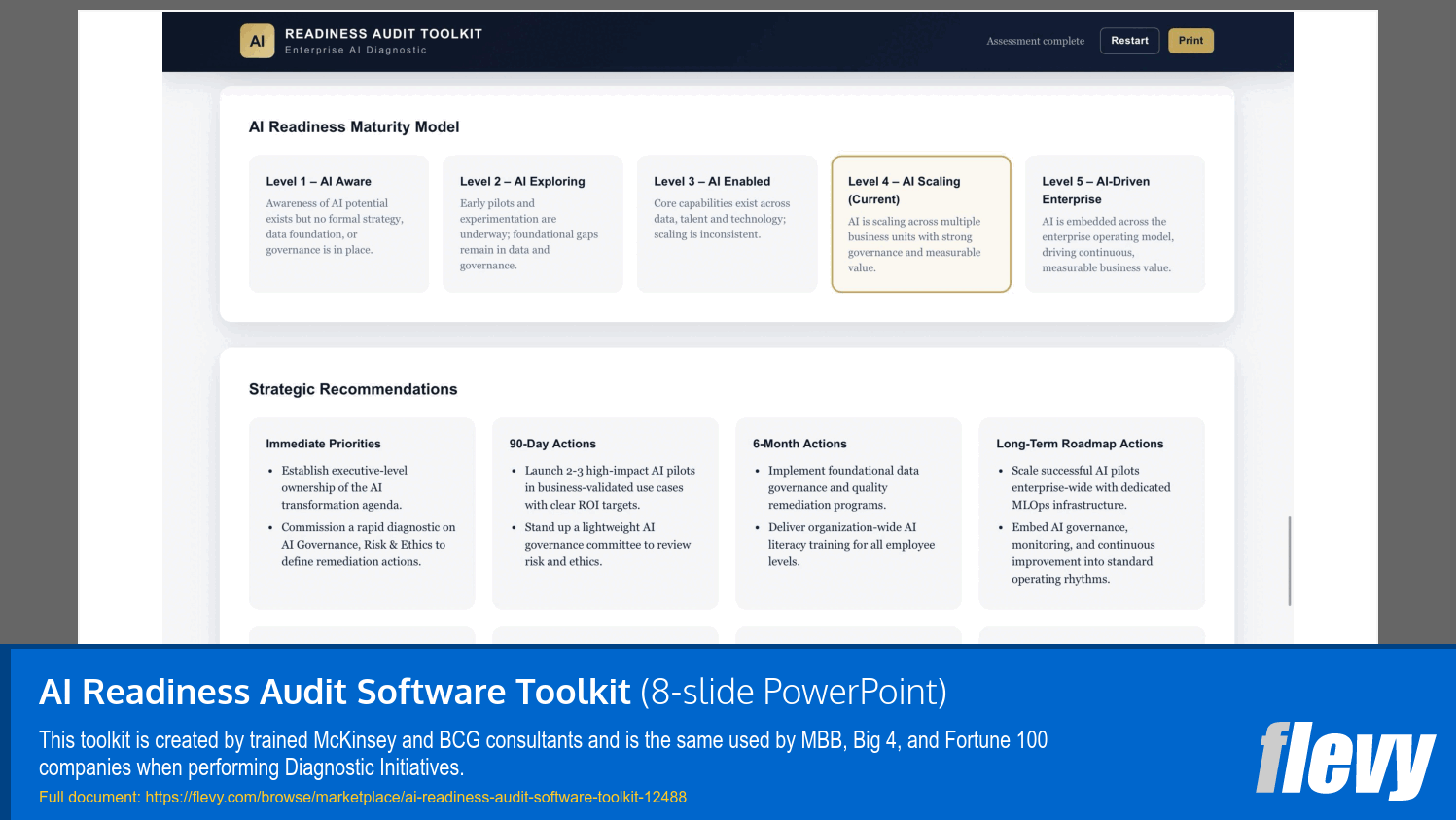Click the '6-Month Actions' card heading
1456x820 pixels.
pos(799,444)
